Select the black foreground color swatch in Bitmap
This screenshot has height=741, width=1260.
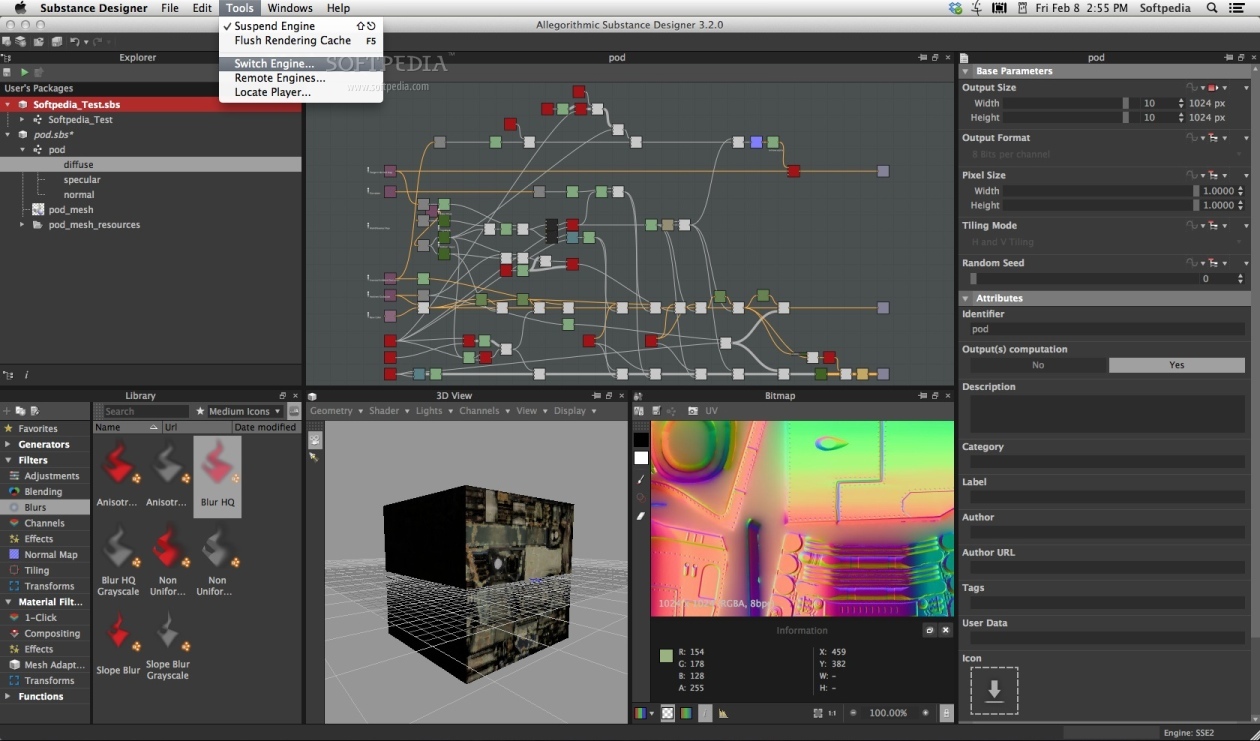641,440
